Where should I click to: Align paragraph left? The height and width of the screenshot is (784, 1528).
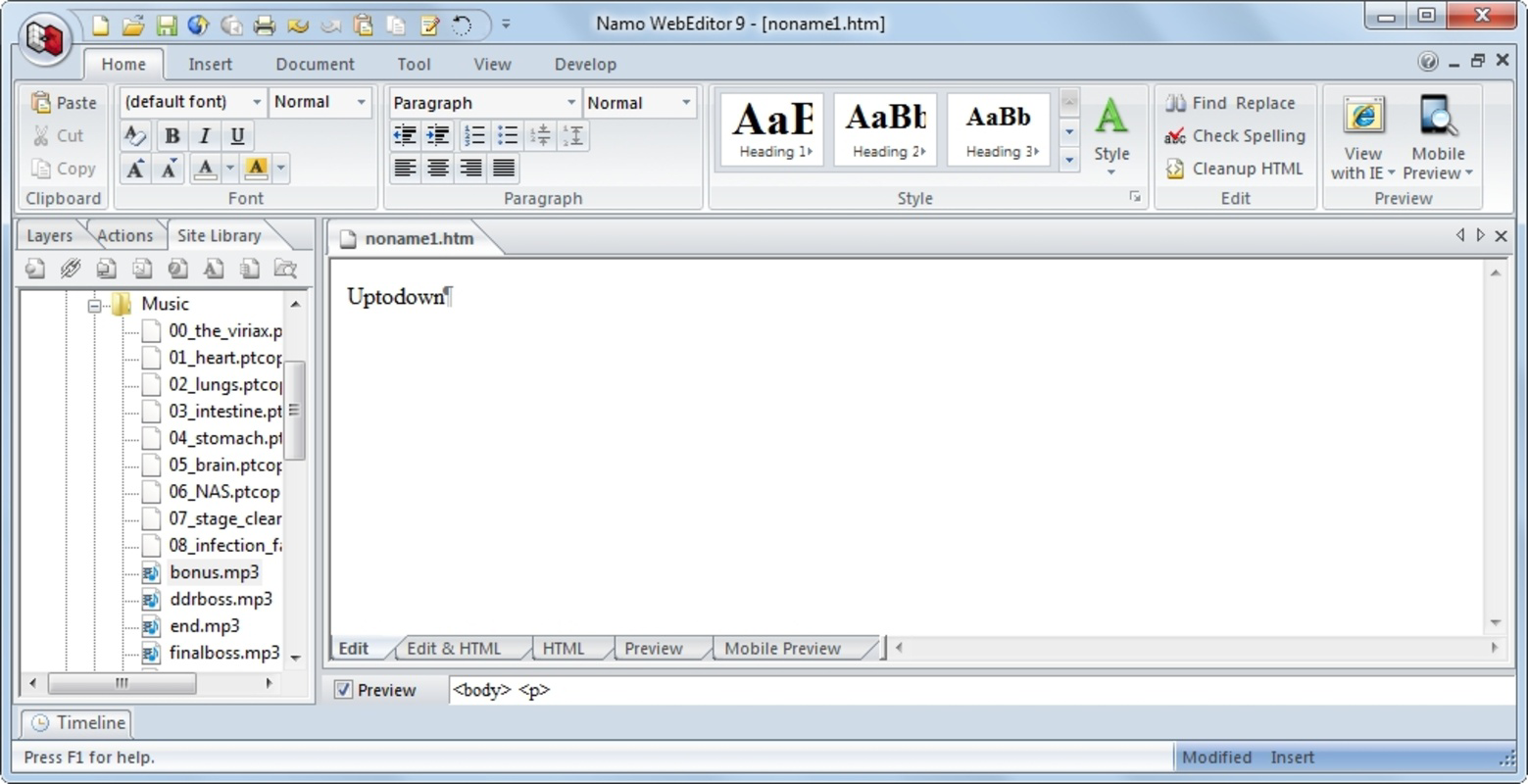[x=405, y=169]
